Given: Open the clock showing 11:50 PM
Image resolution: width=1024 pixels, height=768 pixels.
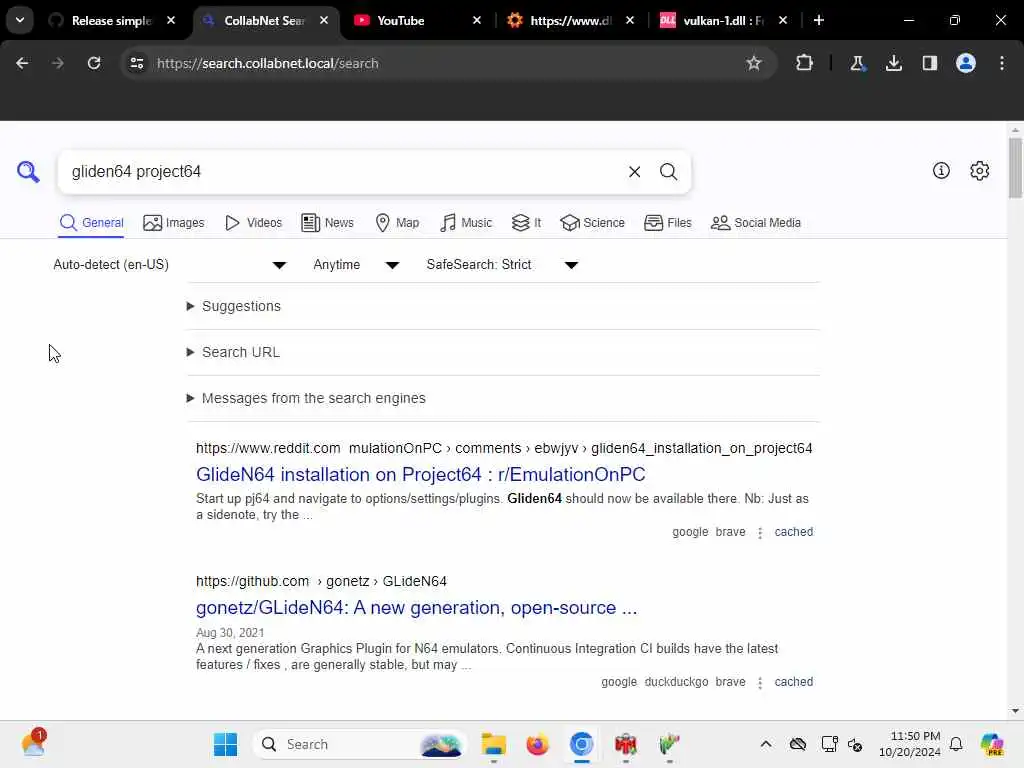Looking at the screenshot, I should 910,744.
